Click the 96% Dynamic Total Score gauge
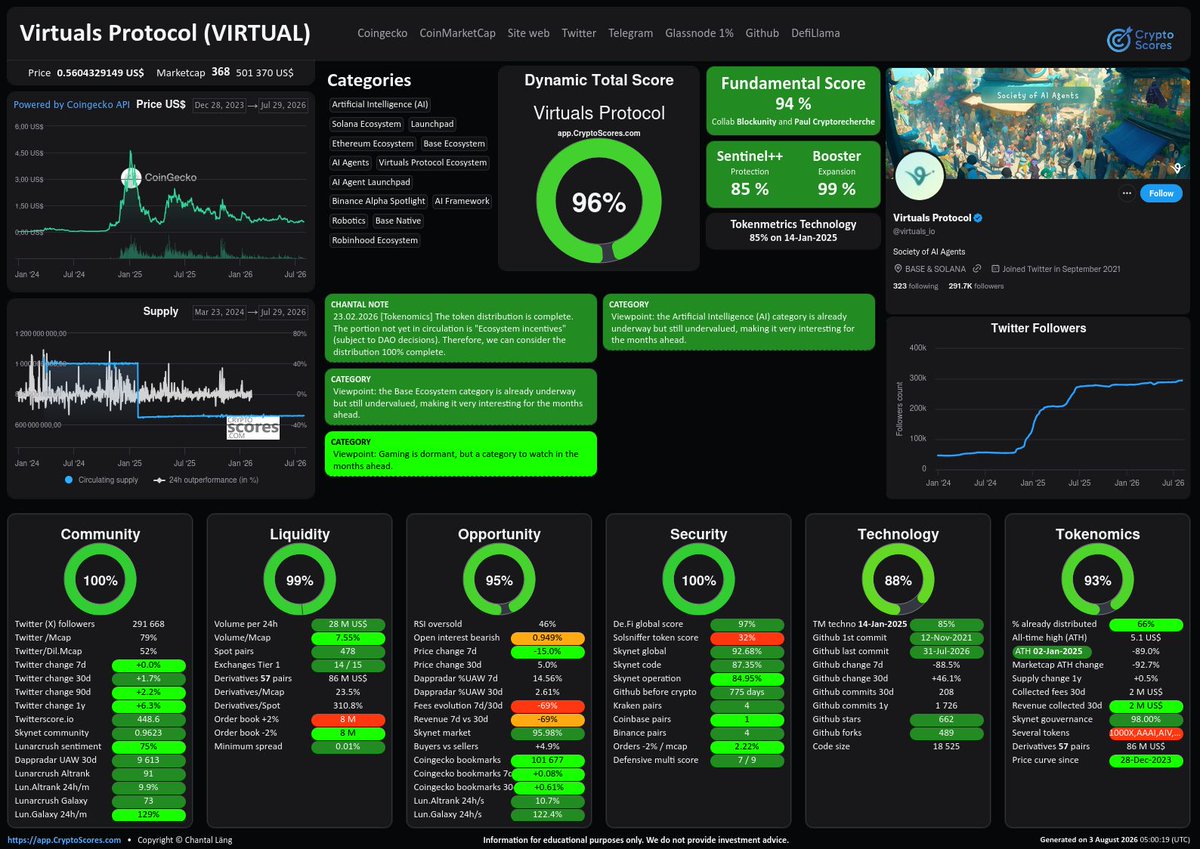Image resolution: width=1200 pixels, height=849 pixels. [x=598, y=202]
